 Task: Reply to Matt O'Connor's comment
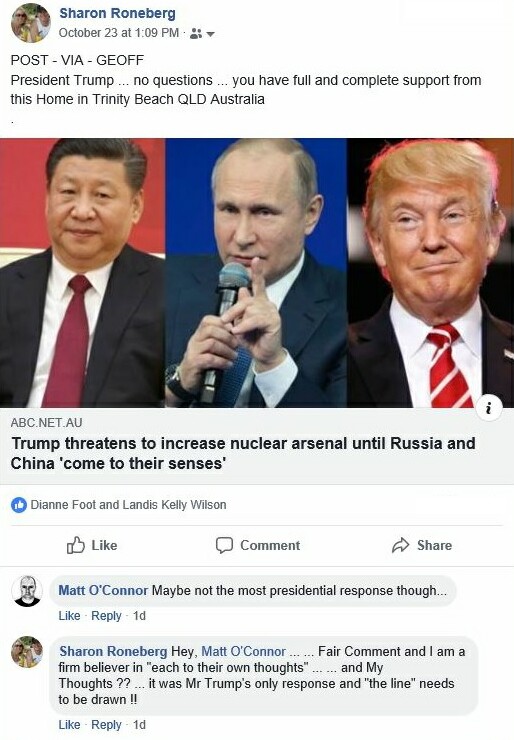106,616
